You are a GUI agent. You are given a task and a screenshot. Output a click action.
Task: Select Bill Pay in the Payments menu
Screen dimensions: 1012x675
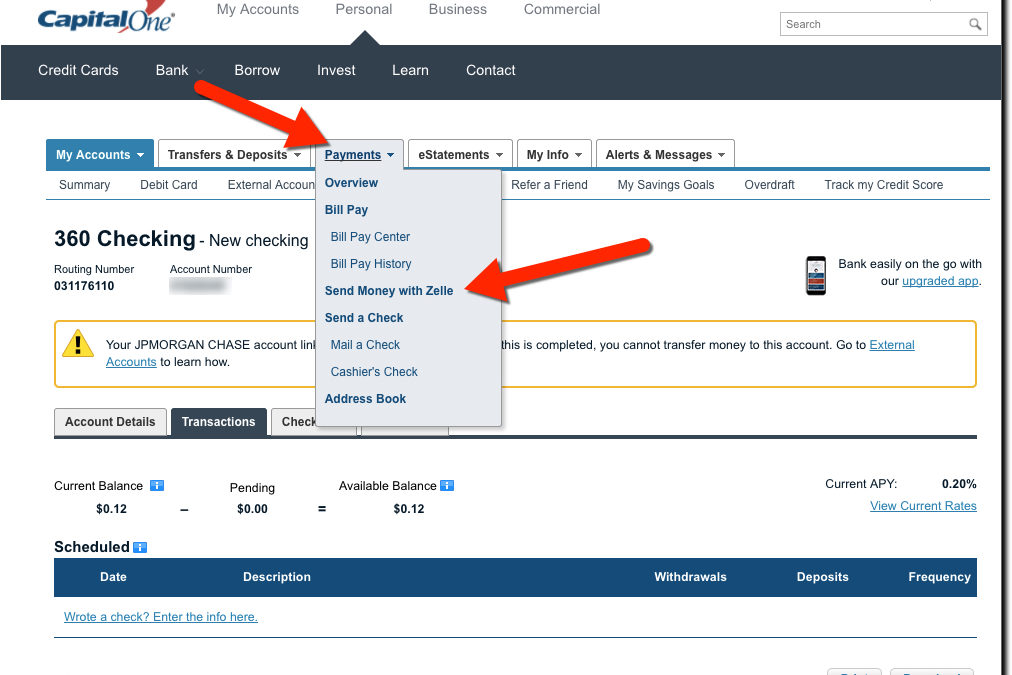[x=346, y=210]
